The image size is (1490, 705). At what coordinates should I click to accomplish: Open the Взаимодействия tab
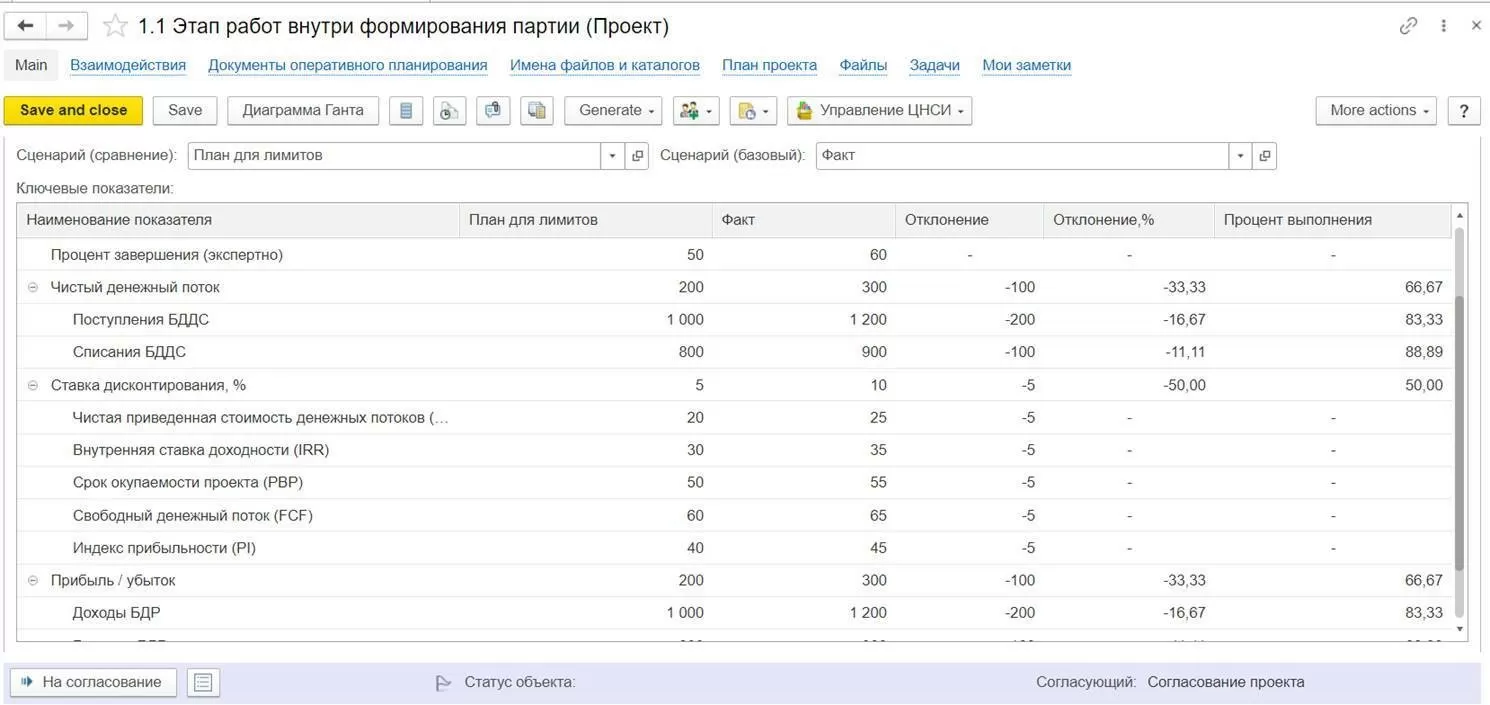point(128,65)
